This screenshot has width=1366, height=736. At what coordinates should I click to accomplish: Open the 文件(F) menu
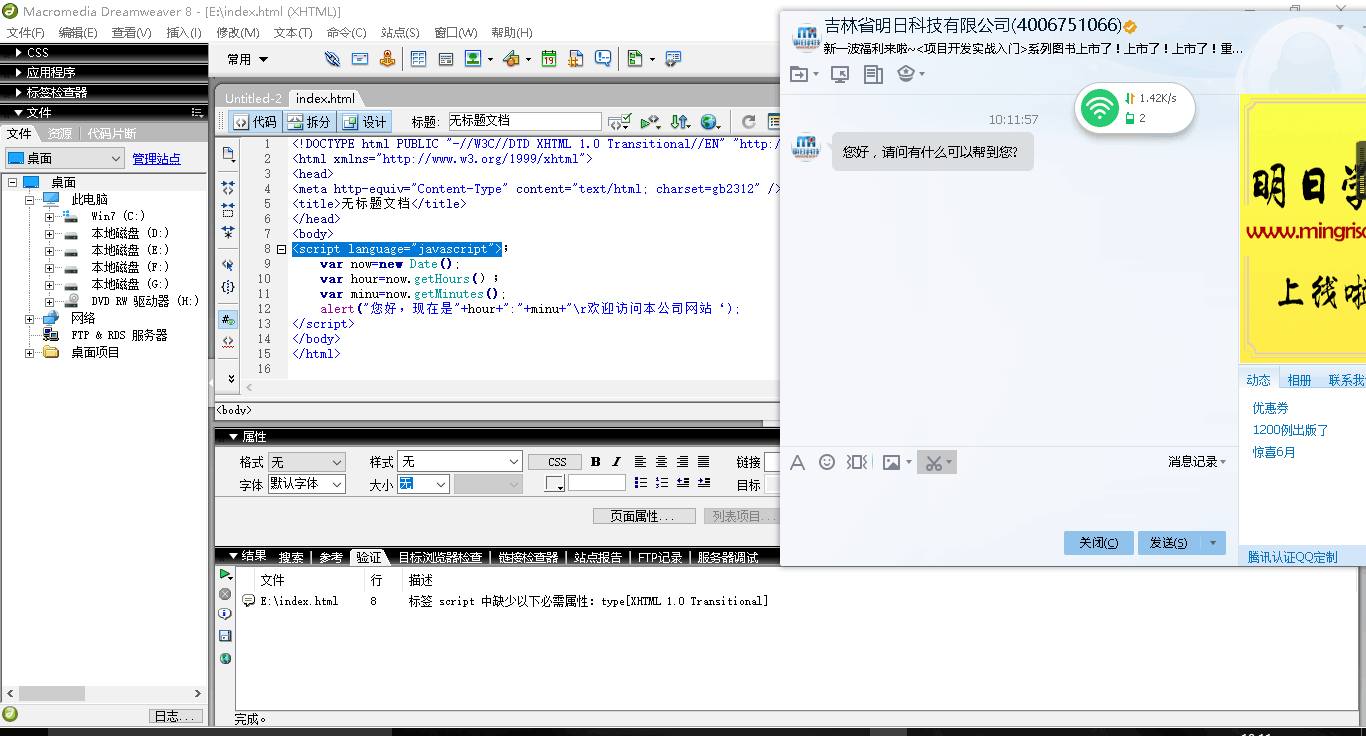pyautogui.click(x=25, y=33)
